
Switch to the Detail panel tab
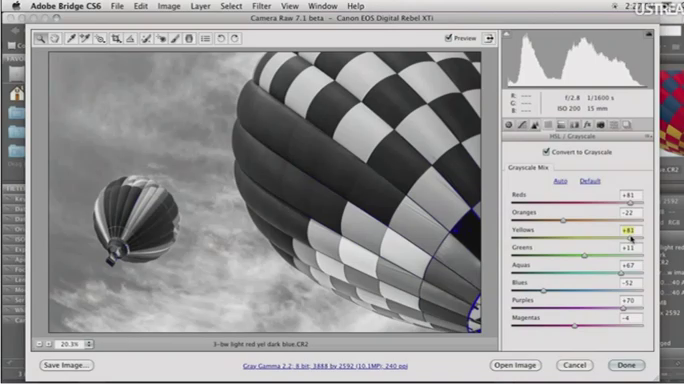tap(535, 125)
